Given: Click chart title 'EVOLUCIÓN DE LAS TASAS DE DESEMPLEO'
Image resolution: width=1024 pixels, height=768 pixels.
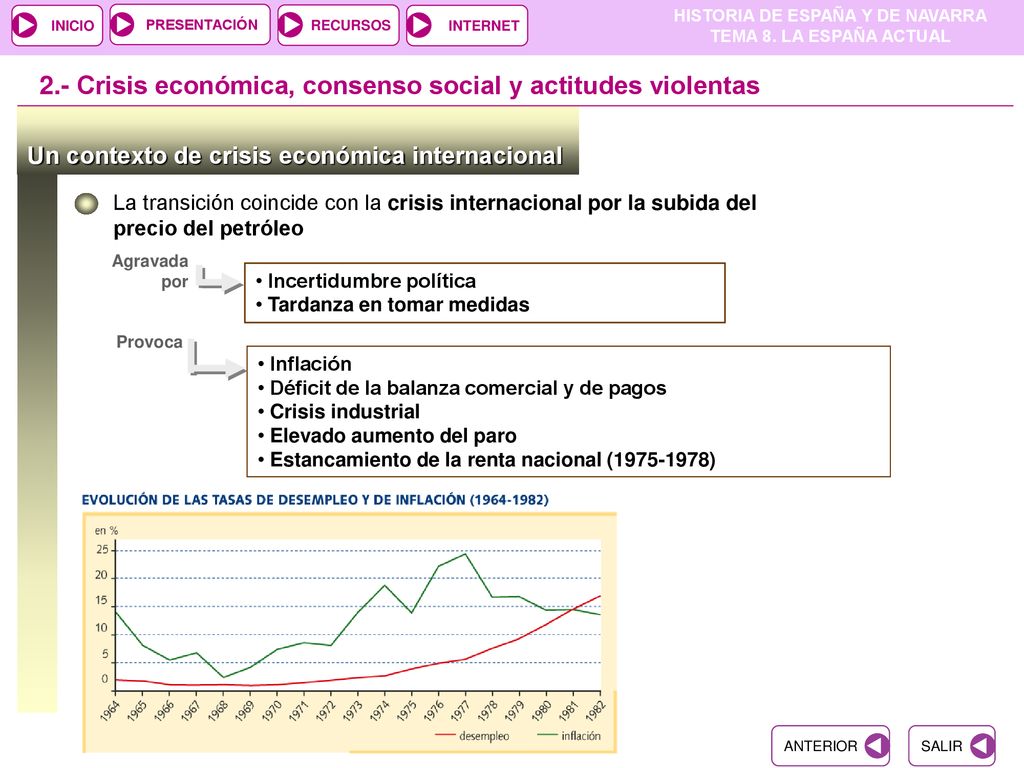Looking at the screenshot, I should 315,500.
